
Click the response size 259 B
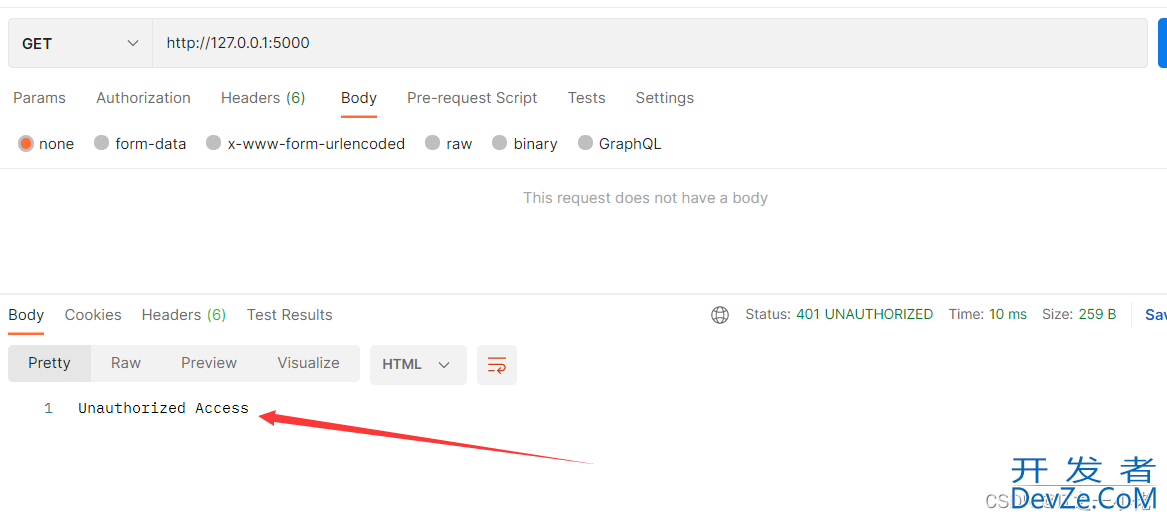(x=1097, y=315)
